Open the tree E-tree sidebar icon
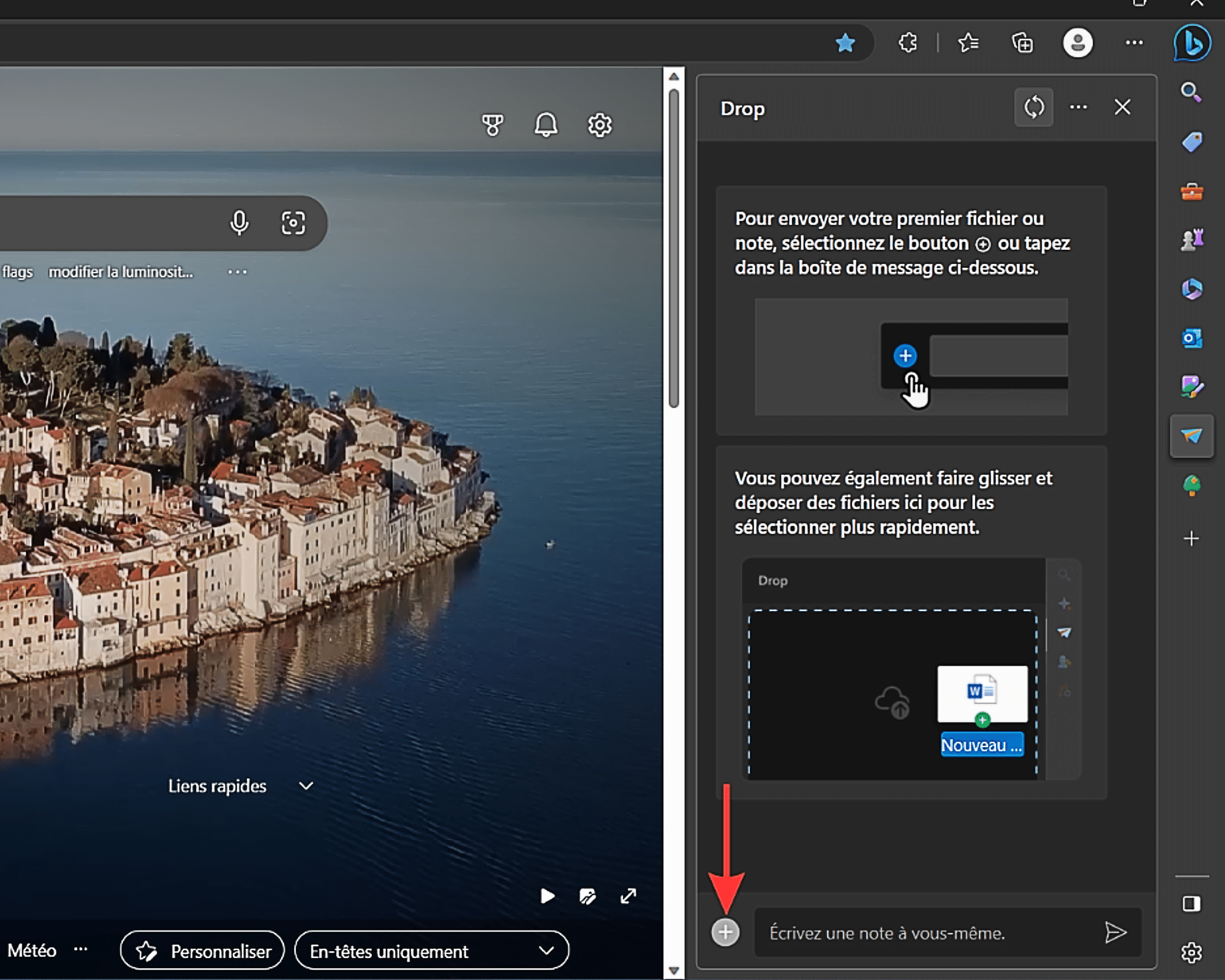 1191,486
